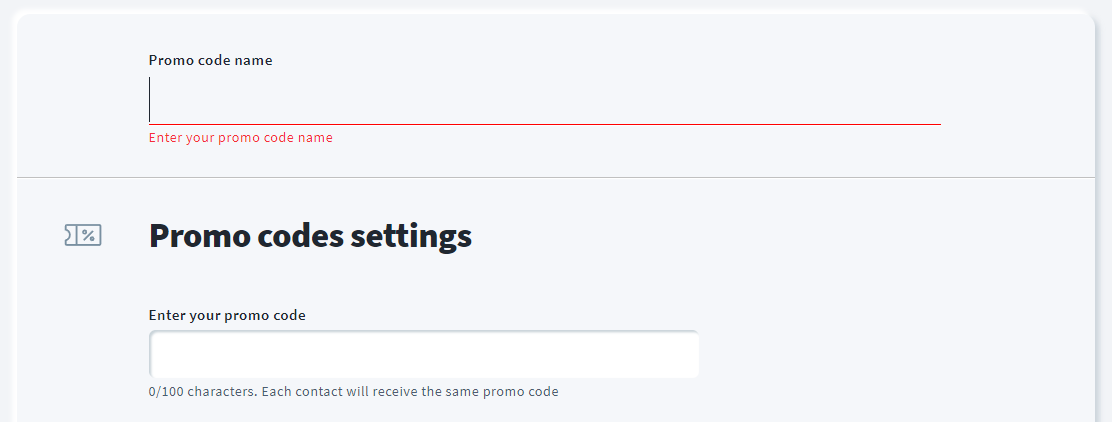The height and width of the screenshot is (422, 1112).
Task: Click the "Promo codes settings" heading
Action: click(x=310, y=235)
